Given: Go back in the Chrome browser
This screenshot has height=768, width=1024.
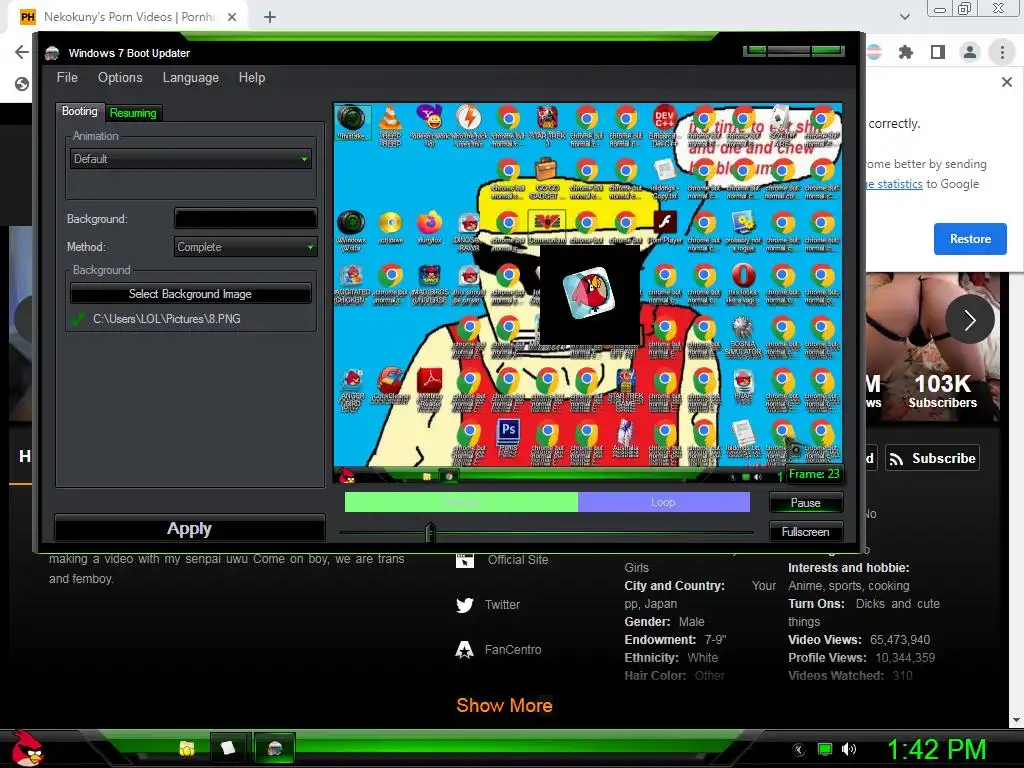Looking at the screenshot, I should [x=22, y=52].
